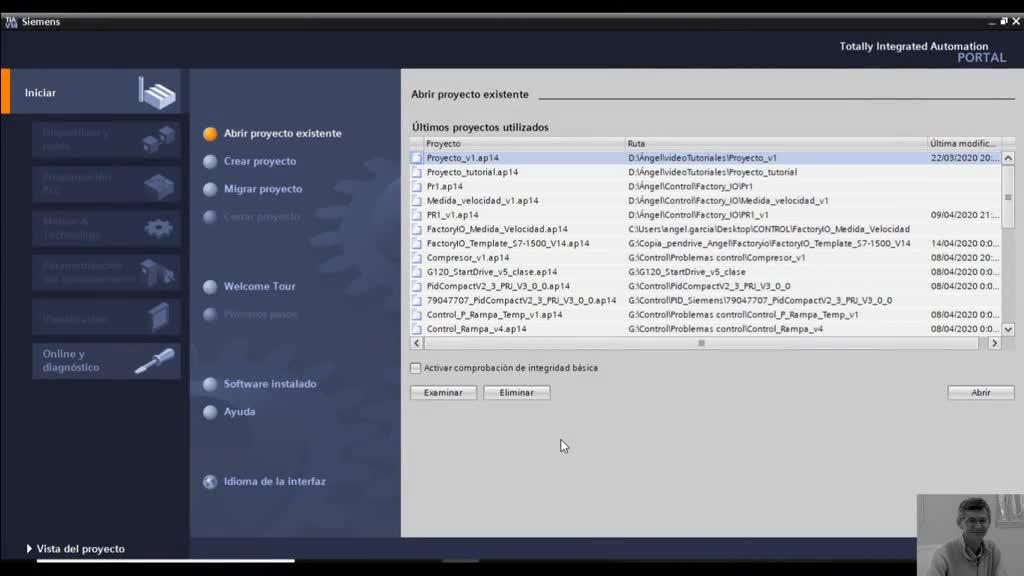Viewport: 1024px width, 576px height.
Task: Click the bullet icon beside Migrar proyecto
Action: [210, 189]
